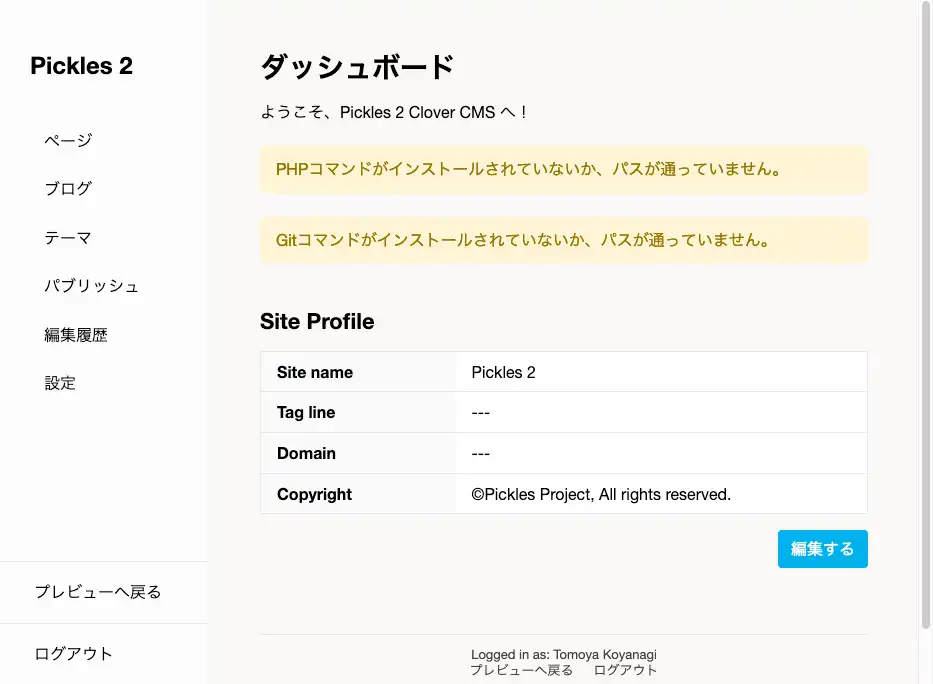This screenshot has height=684, width=933.
Task: Click the Tag line table row
Action: pos(563,412)
